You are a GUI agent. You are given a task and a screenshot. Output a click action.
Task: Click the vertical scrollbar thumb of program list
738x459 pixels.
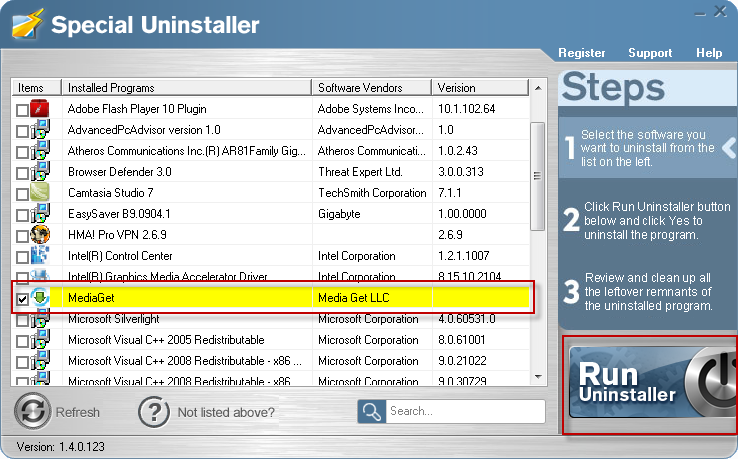click(537, 176)
